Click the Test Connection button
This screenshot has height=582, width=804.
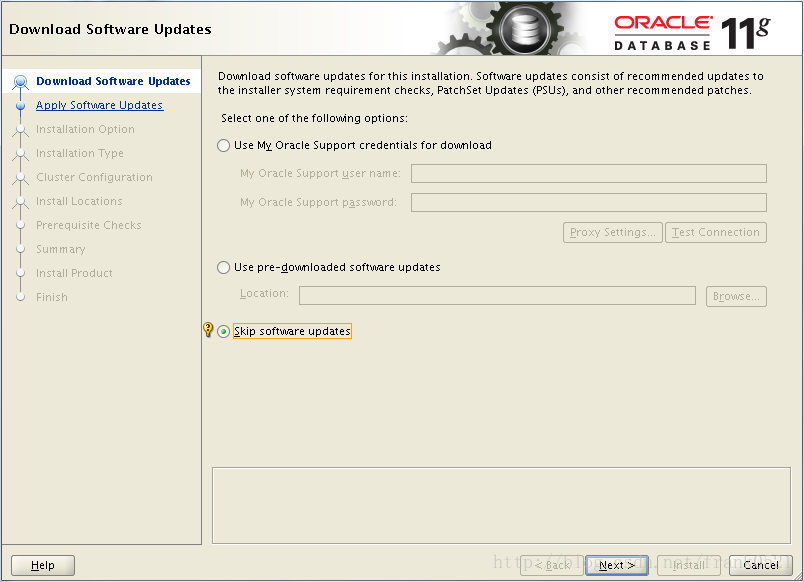716,232
